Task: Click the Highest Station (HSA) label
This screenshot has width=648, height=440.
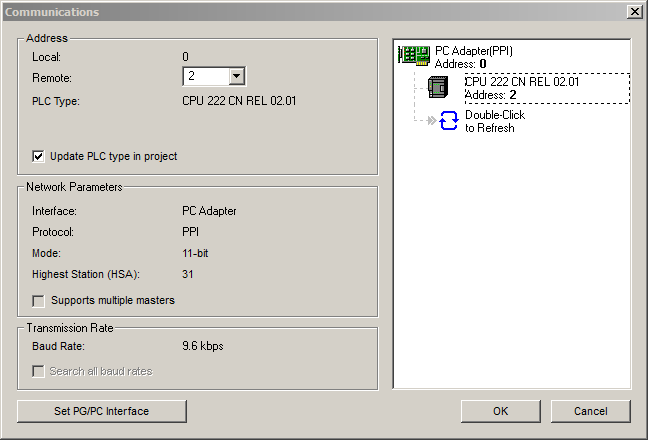Action: coord(86,274)
